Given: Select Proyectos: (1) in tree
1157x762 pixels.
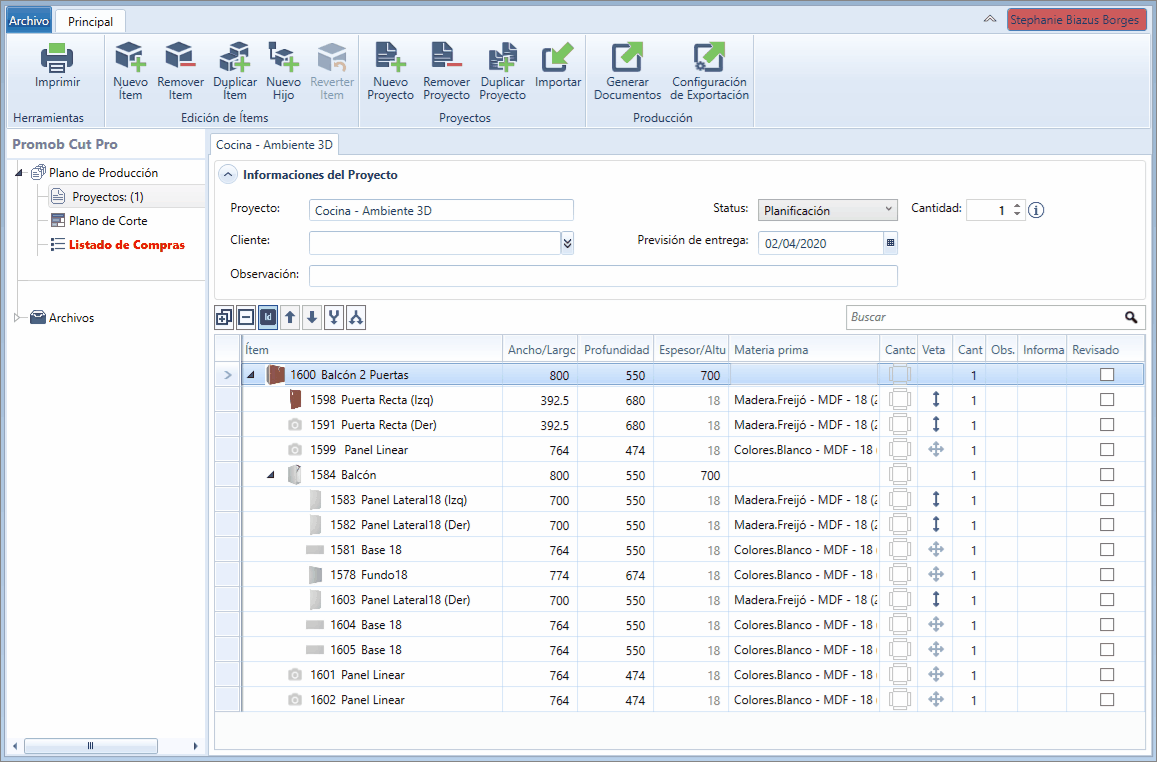Looking at the screenshot, I should click(108, 197).
